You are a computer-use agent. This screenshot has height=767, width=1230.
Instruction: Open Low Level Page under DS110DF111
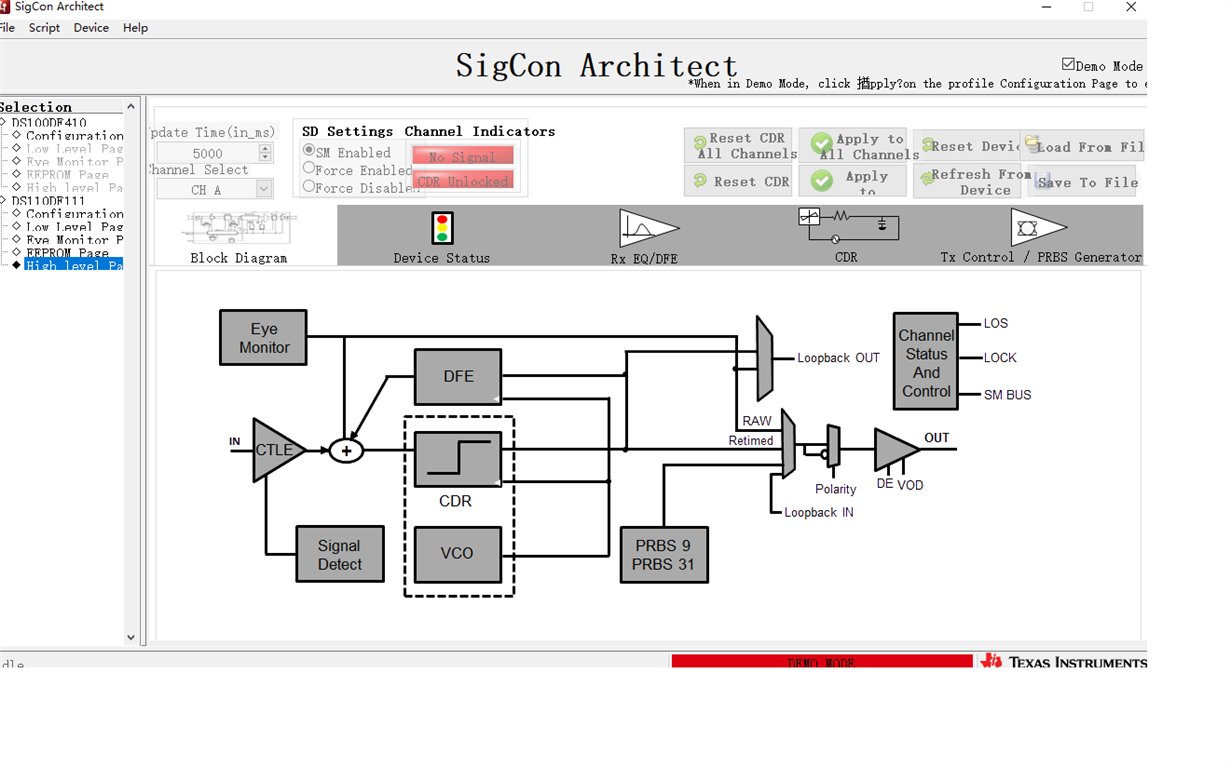point(74,226)
